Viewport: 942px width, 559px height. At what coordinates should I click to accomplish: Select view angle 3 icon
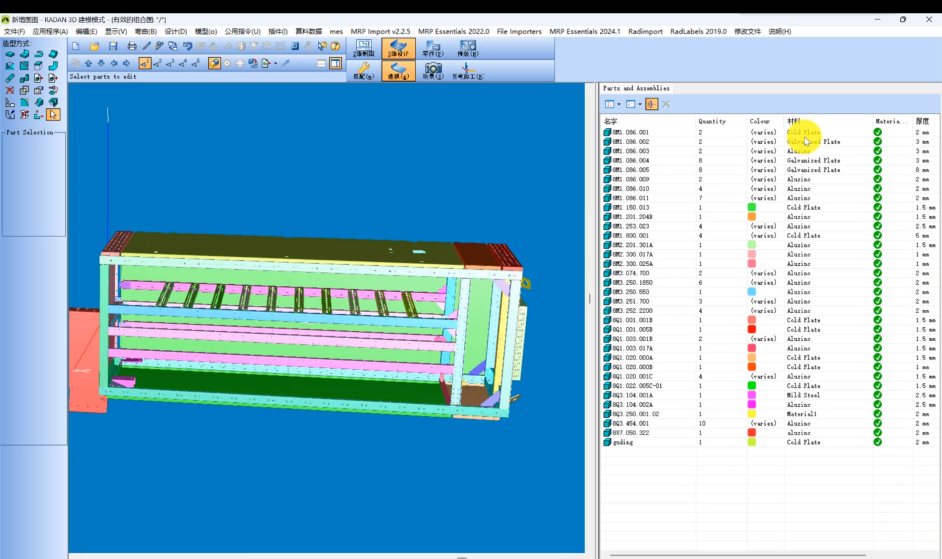[170, 63]
